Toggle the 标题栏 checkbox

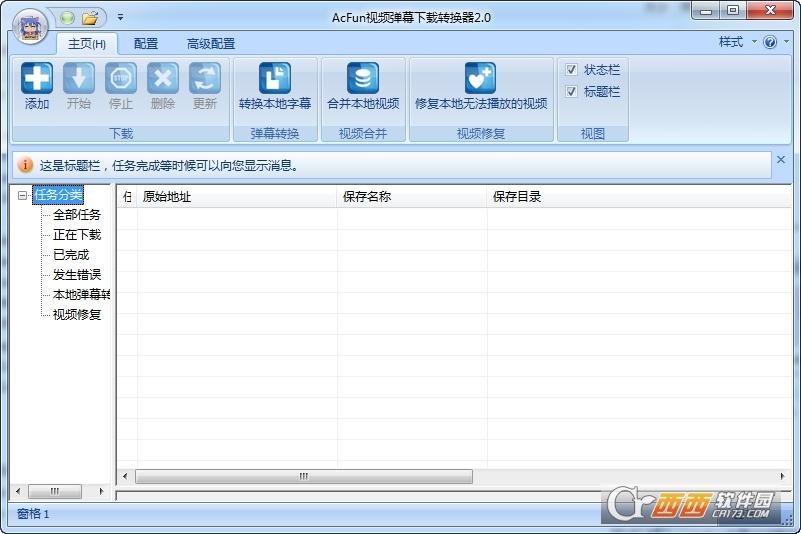(572, 91)
